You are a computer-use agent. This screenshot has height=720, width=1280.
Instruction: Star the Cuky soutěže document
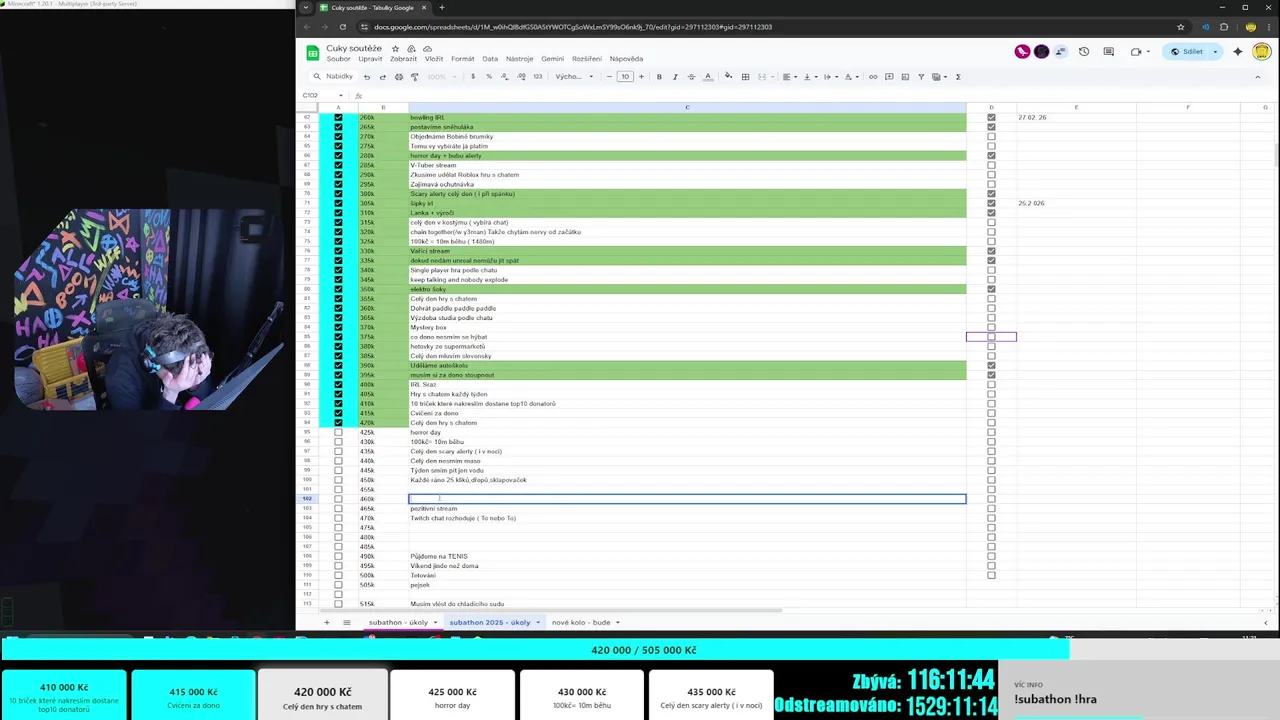coord(395,48)
